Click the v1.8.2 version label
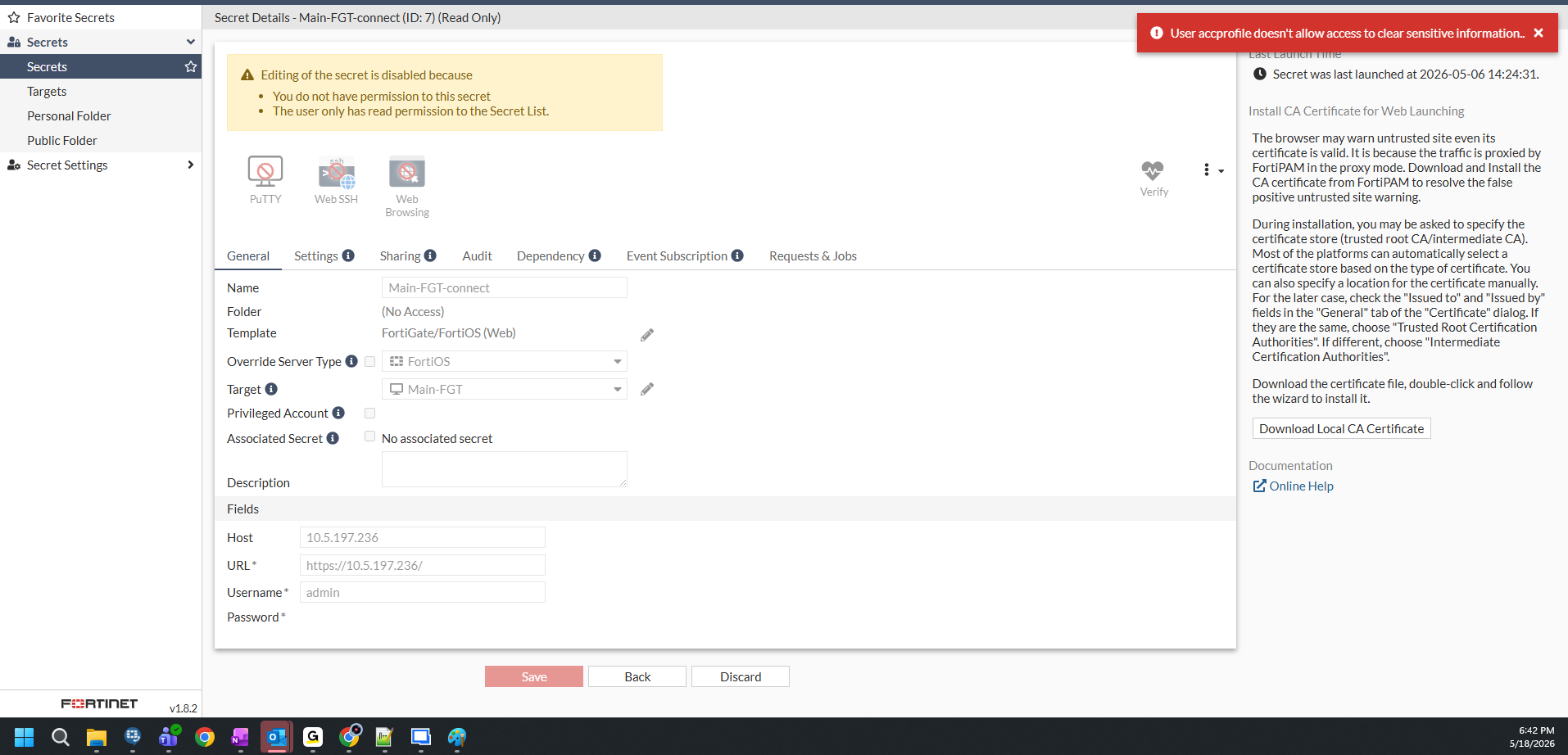 tap(184, 708)
